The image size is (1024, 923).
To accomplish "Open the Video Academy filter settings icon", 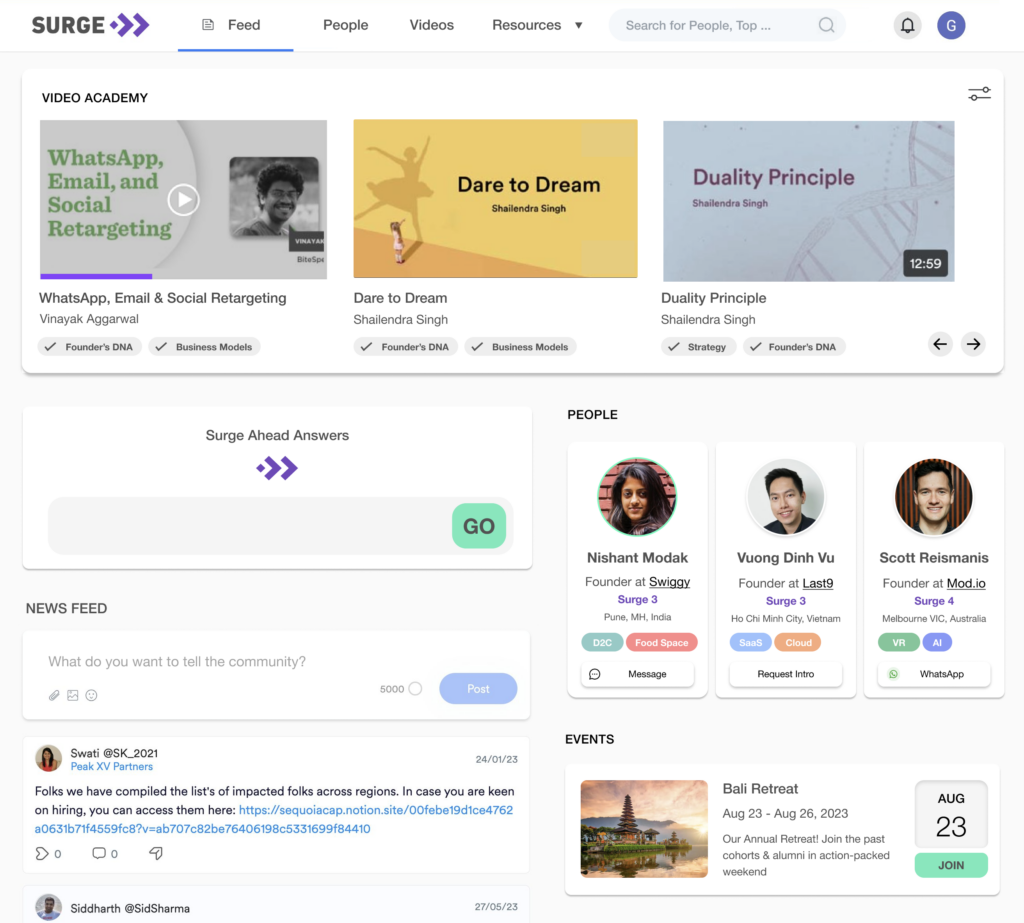I will coord(979,94).
